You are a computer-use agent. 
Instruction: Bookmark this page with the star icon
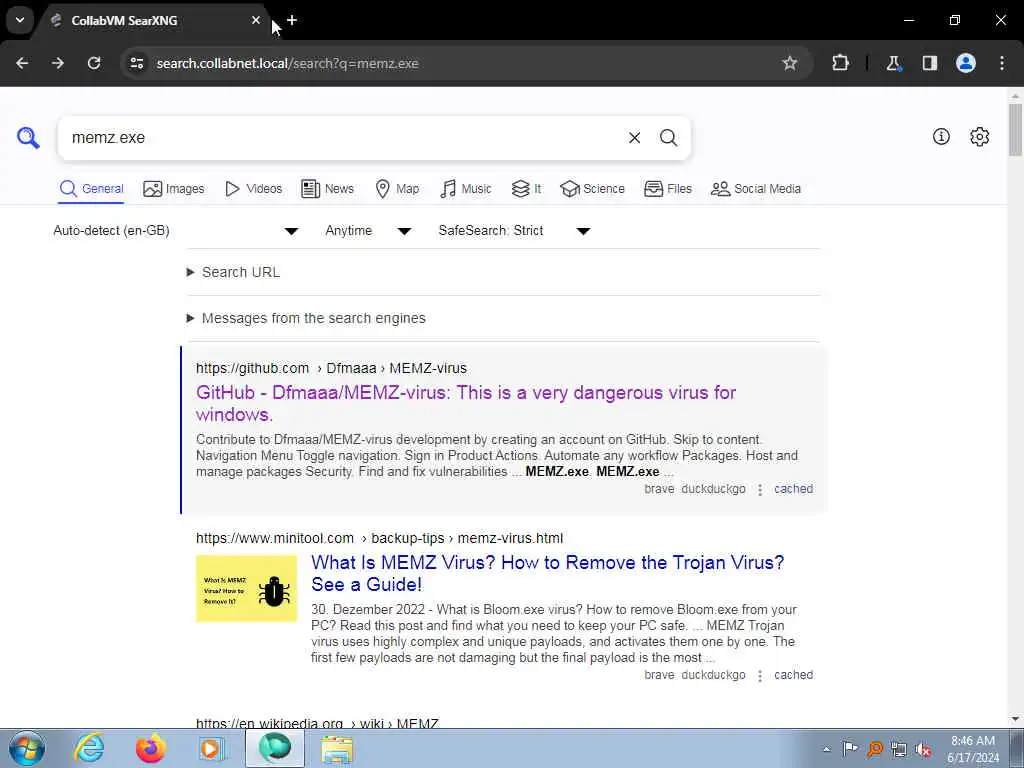pos(790,63)
